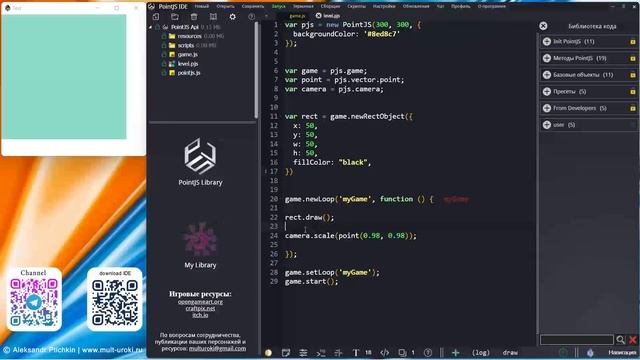Click the trash delete toolbar icon
This screenshot has height=360, width=640.
194,17
